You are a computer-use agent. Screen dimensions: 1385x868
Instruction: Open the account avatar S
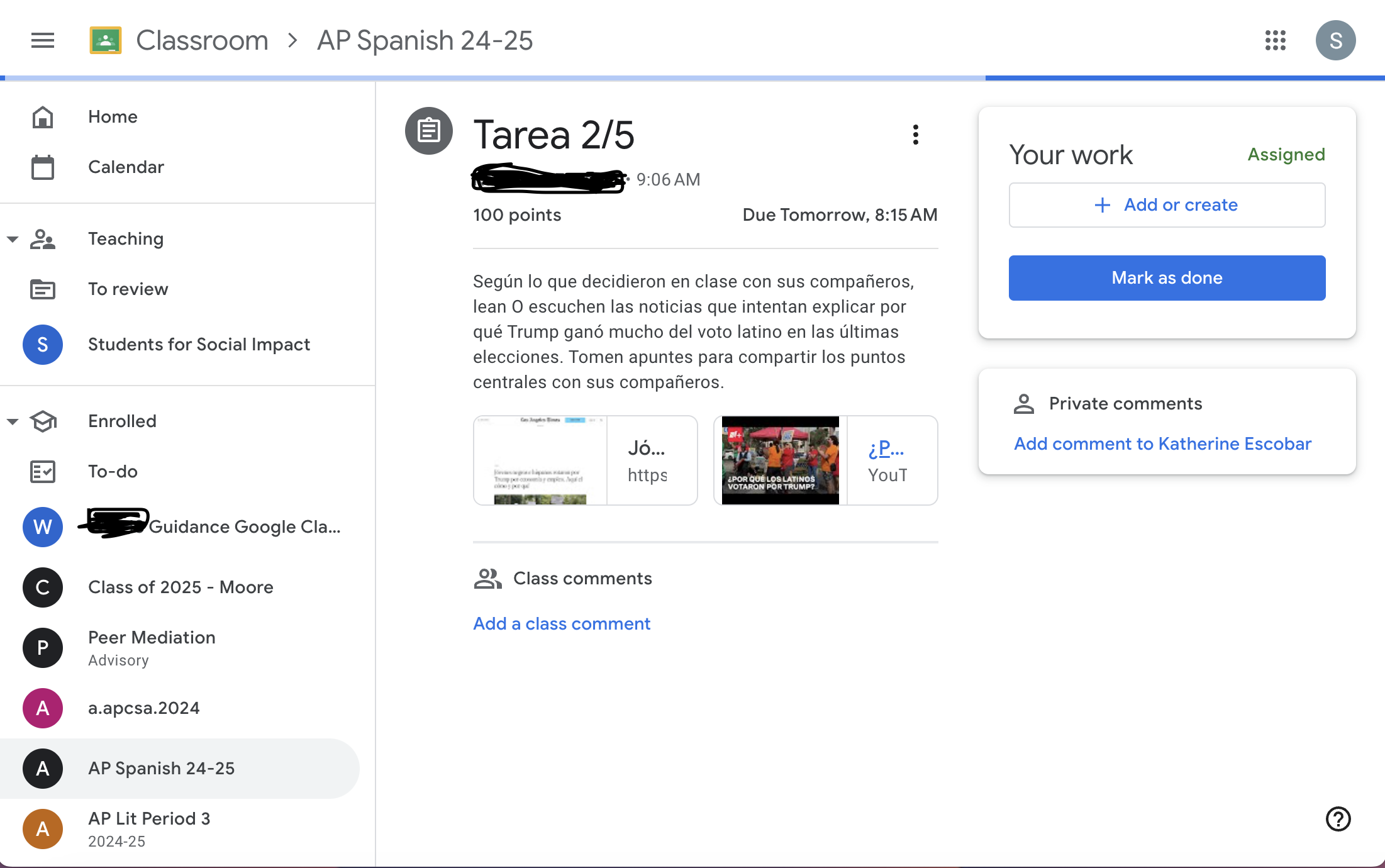(x=1335, y=41)
